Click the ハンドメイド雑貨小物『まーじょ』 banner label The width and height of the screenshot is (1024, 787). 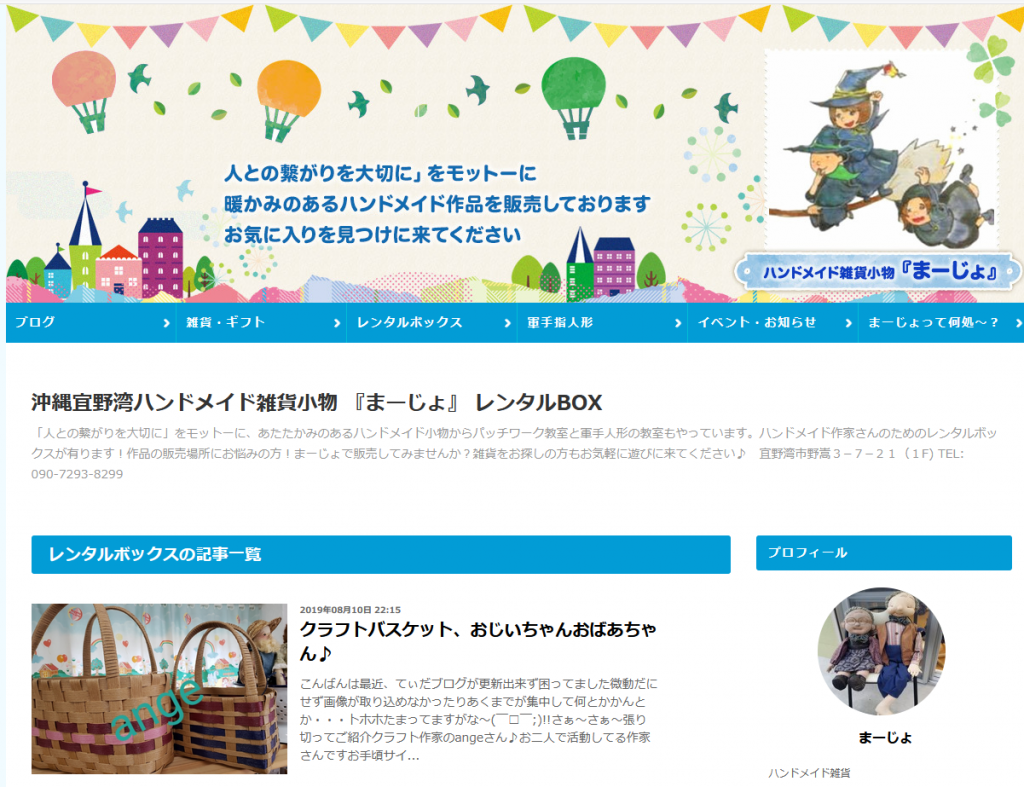tap(878, 271)
